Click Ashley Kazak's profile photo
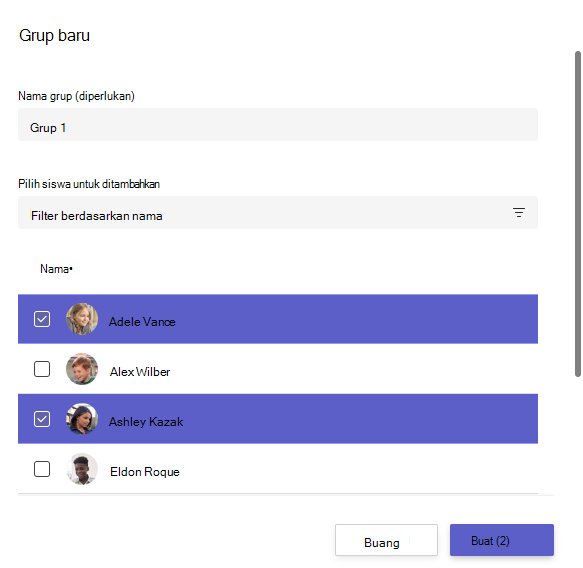The height and width of the screenshot is (568, 583). pos(82,419)
